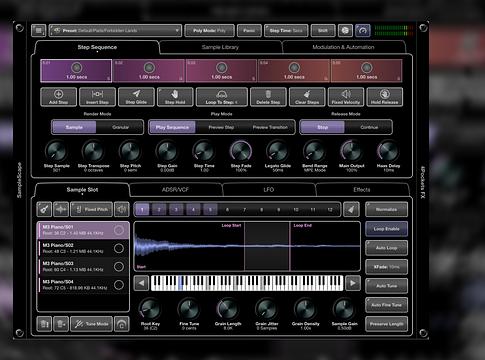The width and height of the screenshot is (485, 360).
Task: Click the guitar instrument icon button
Action: [44, 210]
